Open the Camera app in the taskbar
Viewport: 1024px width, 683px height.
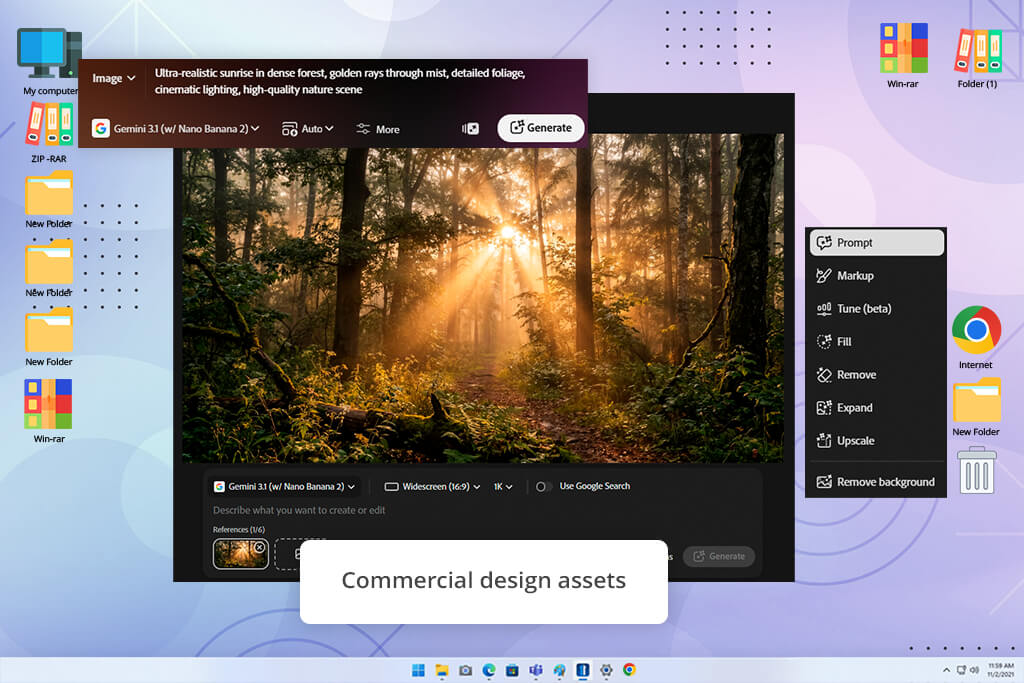(465, 670)
